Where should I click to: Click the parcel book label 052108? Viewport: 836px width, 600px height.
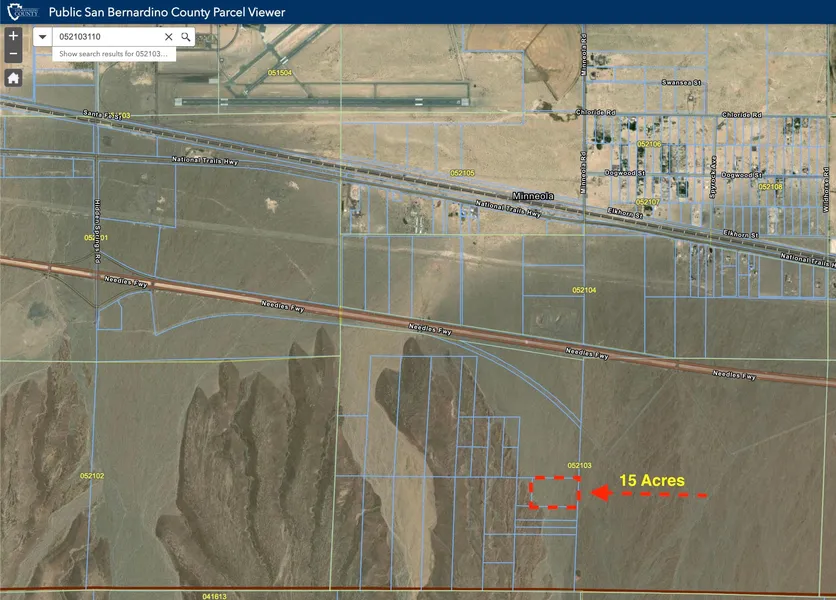770,186
